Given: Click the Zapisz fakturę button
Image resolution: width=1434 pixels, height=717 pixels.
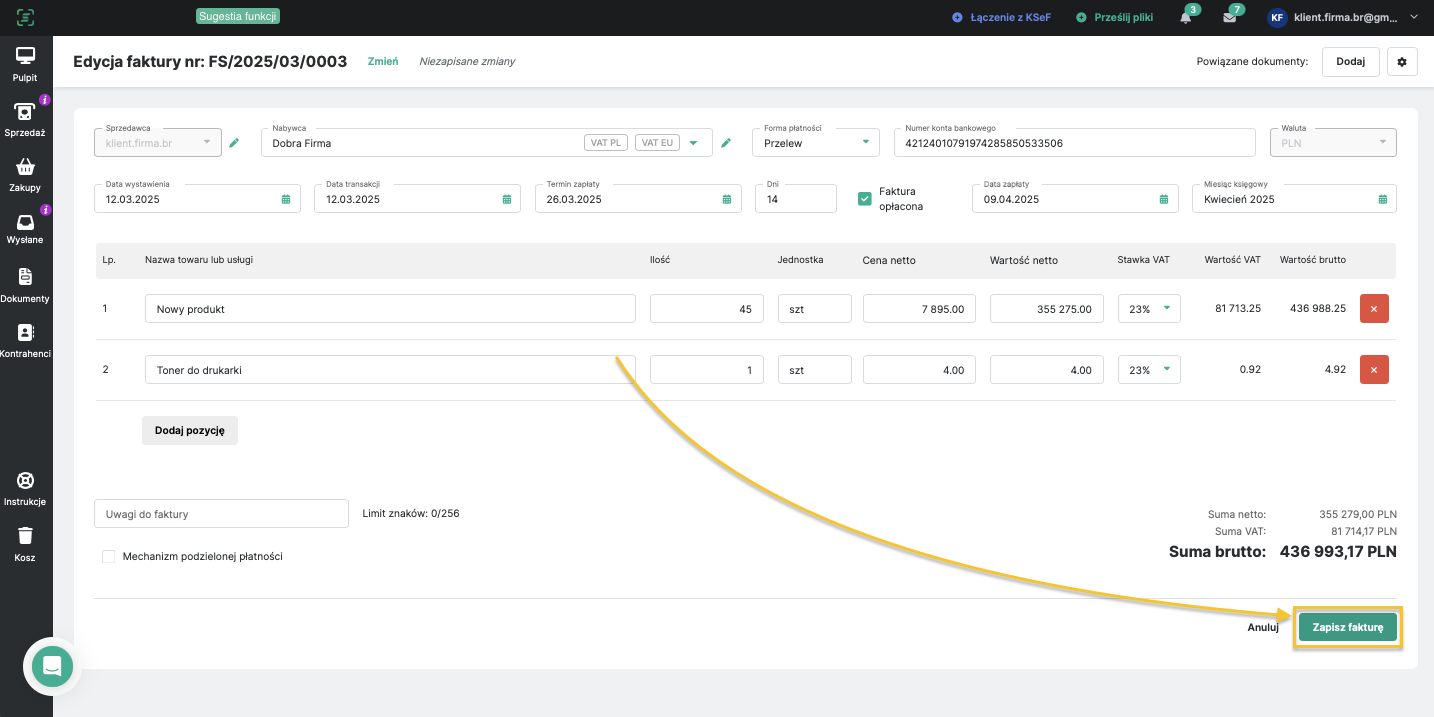Looking at the screenshot, I should pos(1347,628).
